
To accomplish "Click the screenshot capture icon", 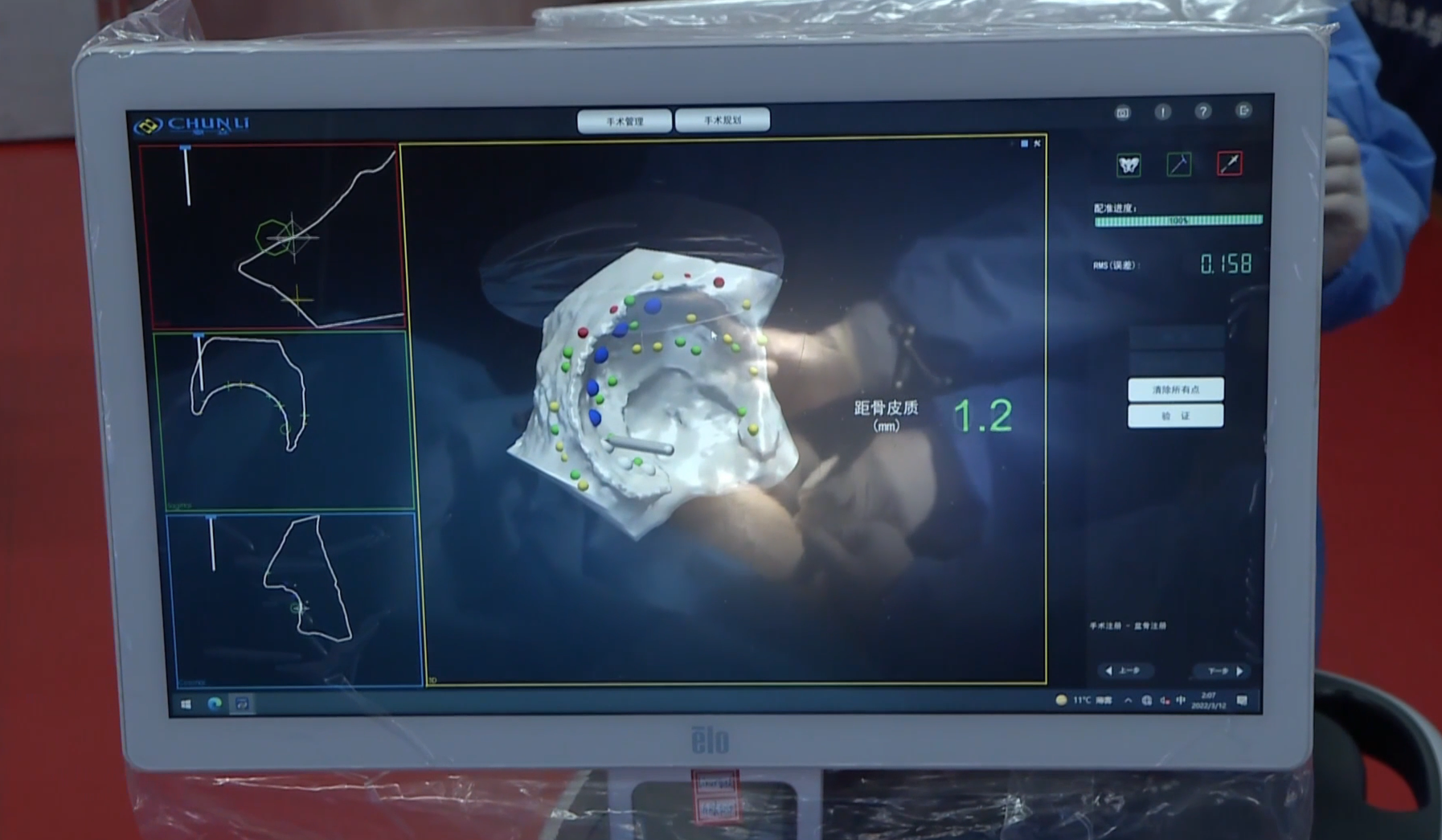I will coord(1122,113).
